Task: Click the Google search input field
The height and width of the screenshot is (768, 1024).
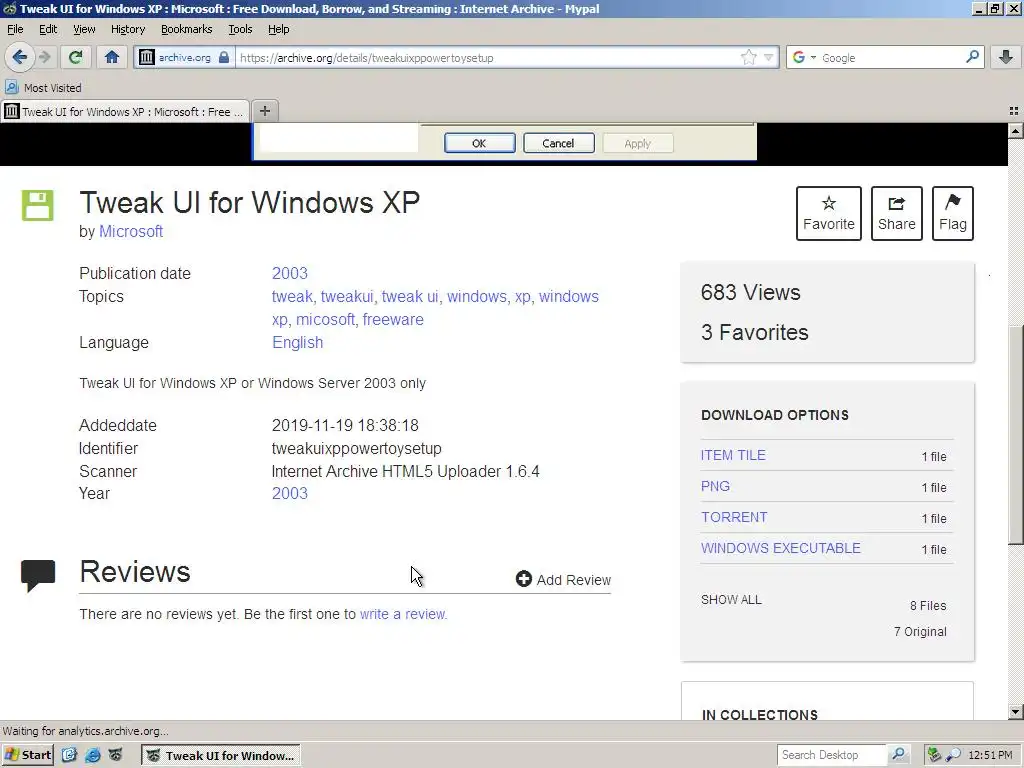Action: [891, 57]
